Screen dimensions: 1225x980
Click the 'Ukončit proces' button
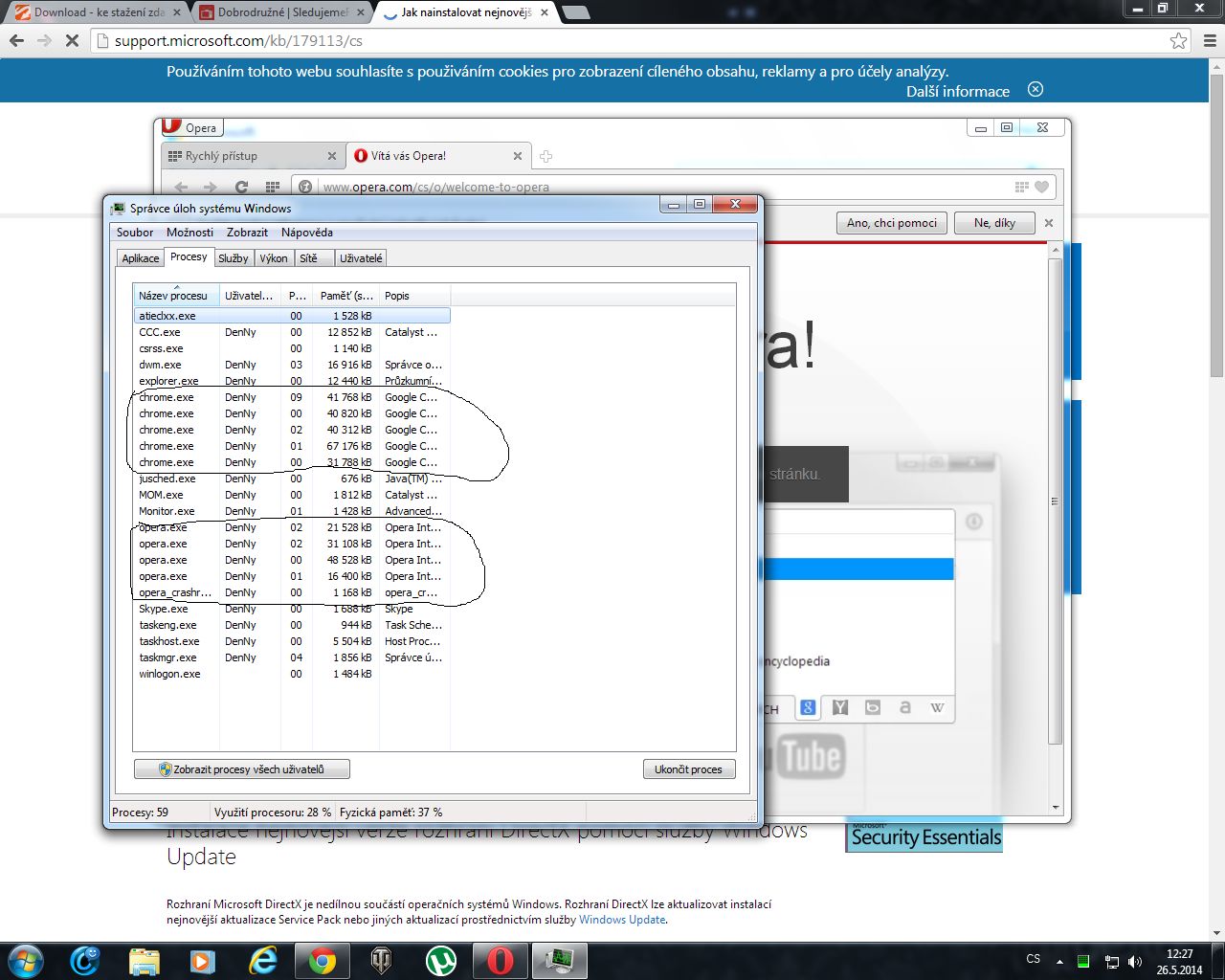pyautogui.click(x=689, y=769)
